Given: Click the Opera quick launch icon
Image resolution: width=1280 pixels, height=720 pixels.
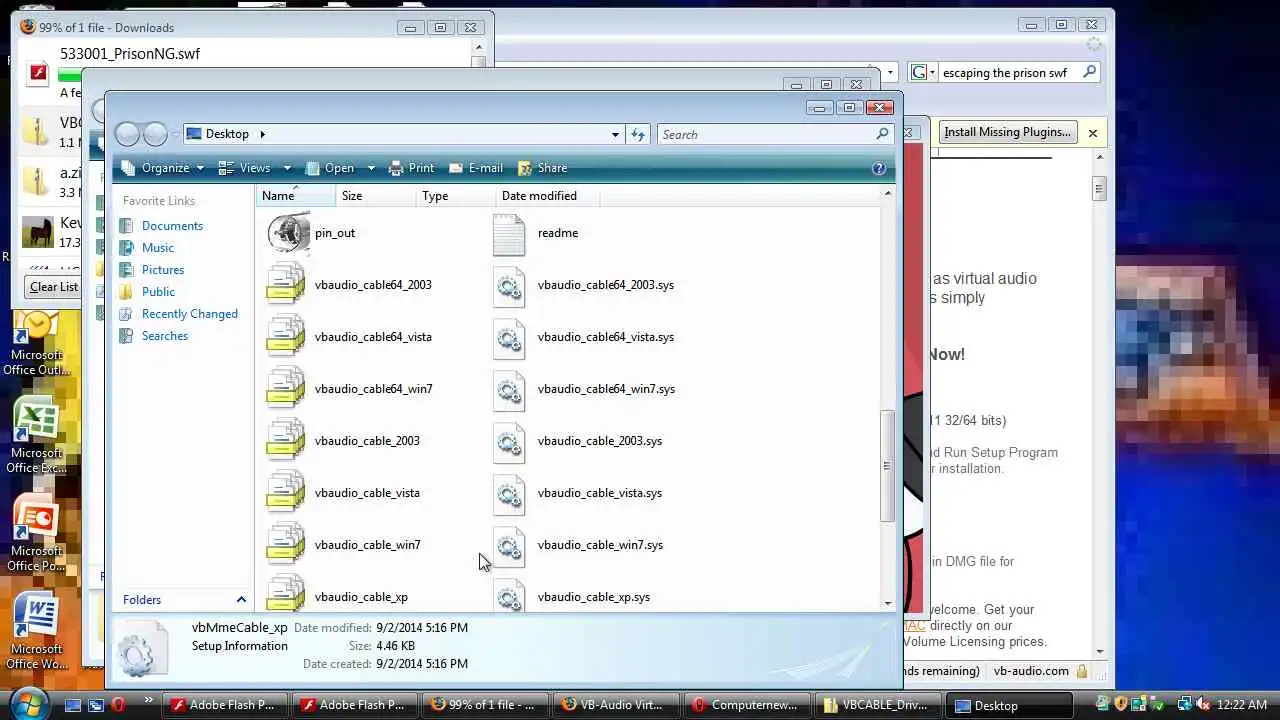Looking at the screenshot, I should [118, 704].
